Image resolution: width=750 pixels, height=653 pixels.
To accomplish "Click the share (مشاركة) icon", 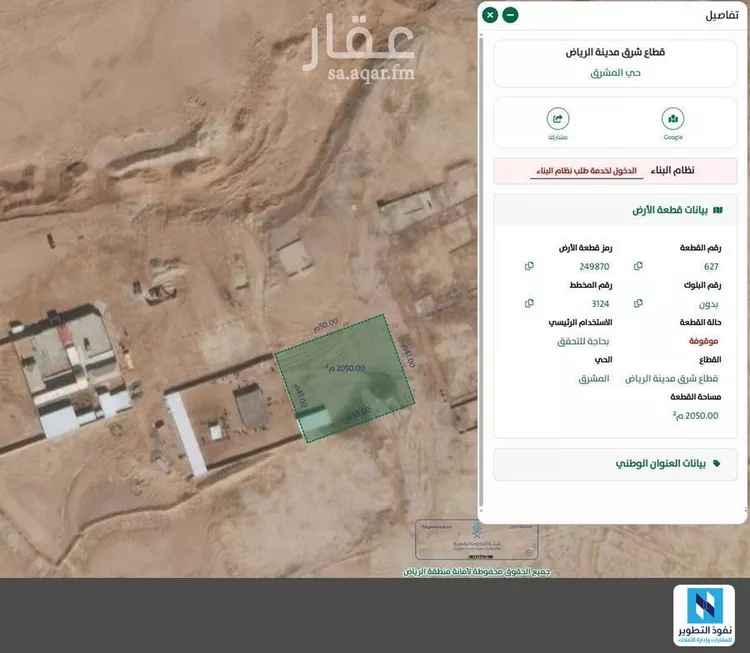I will tap(558, 119).
